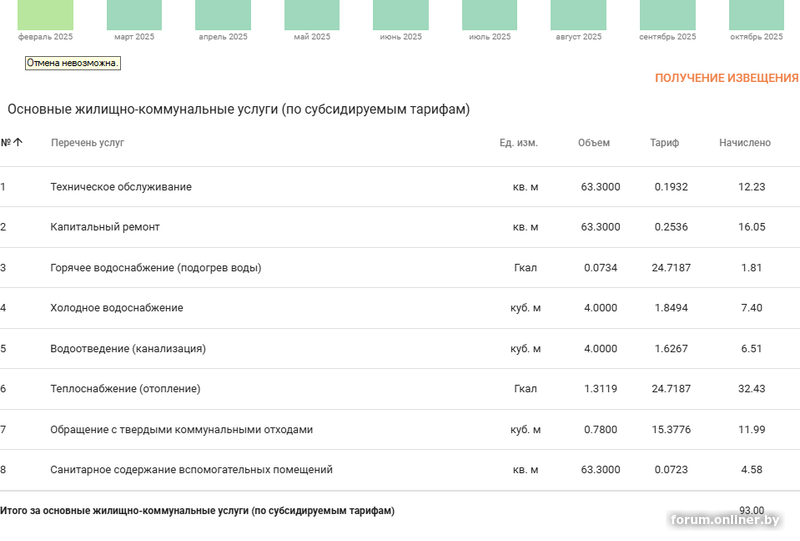The width and height of the screenshot is (800, 541).
Task: Select the март 2025 month bar
Action: click(x=134, y=15)
